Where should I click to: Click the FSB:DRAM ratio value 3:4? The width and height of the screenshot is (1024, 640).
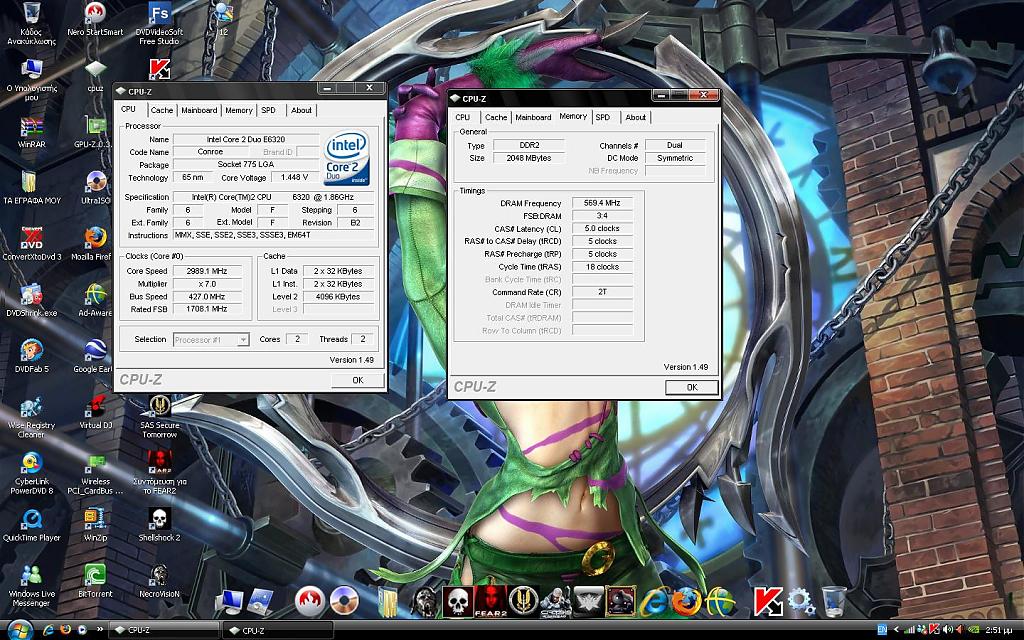click(x=602, y=216)
